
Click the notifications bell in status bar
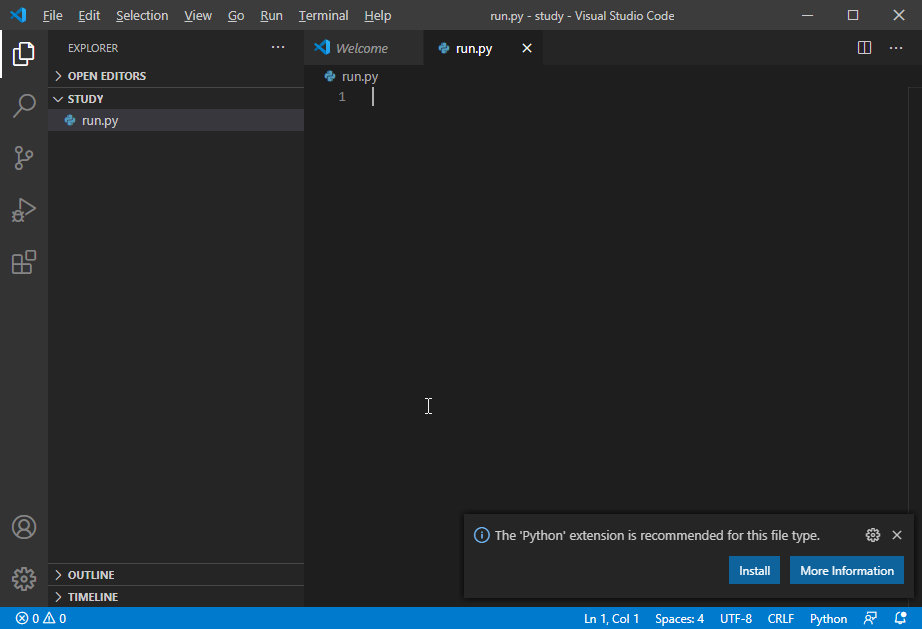pyautogui.click(x=900, y=618)
